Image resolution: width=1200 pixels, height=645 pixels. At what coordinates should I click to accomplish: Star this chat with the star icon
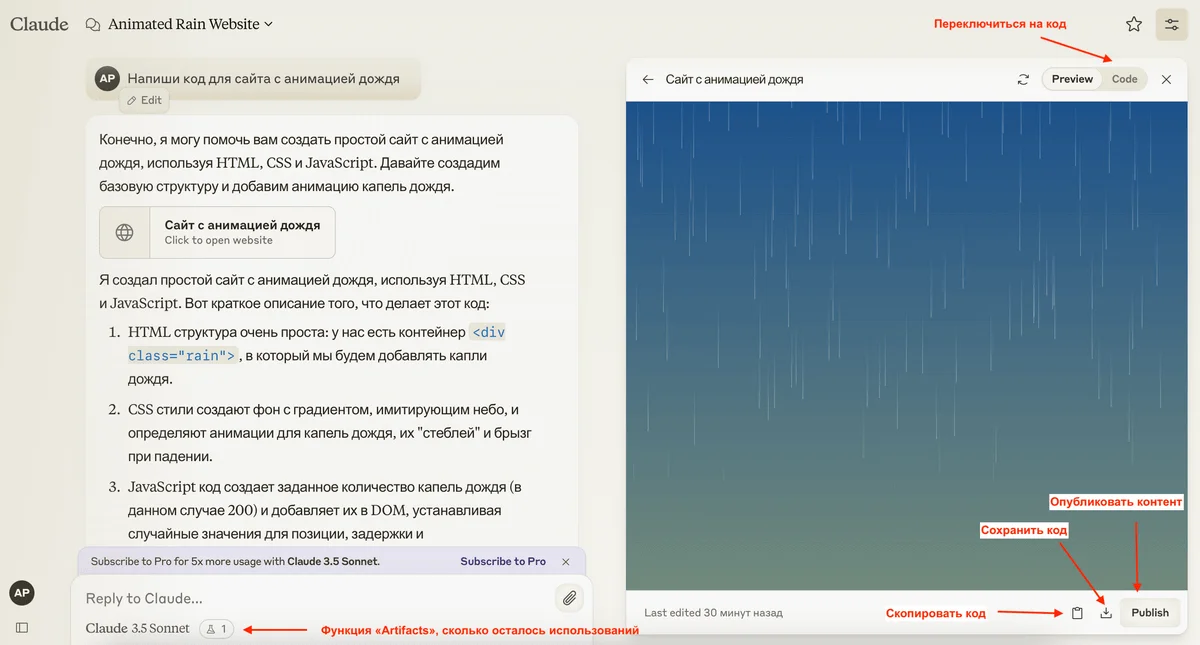(x=1133, y=24)
